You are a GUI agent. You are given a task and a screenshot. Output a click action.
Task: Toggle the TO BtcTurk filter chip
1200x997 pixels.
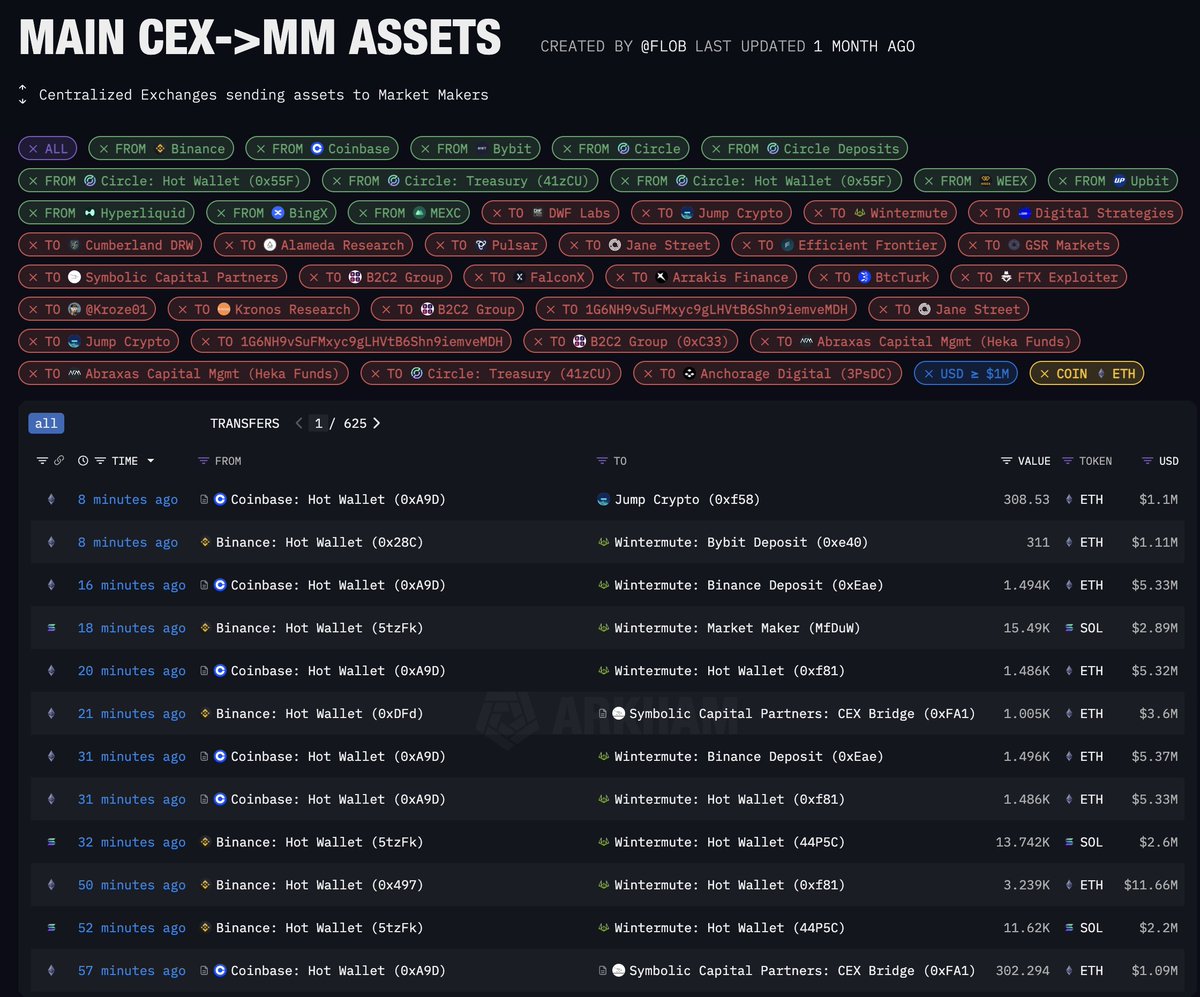pos(874,277)
